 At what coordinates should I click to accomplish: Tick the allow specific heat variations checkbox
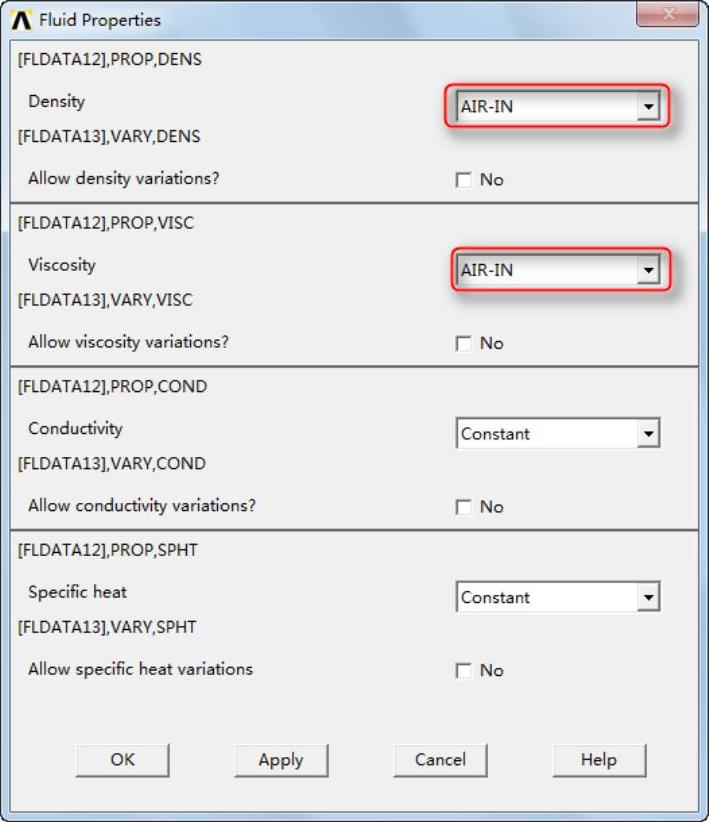pyautogui.click(x=463, y=670)
